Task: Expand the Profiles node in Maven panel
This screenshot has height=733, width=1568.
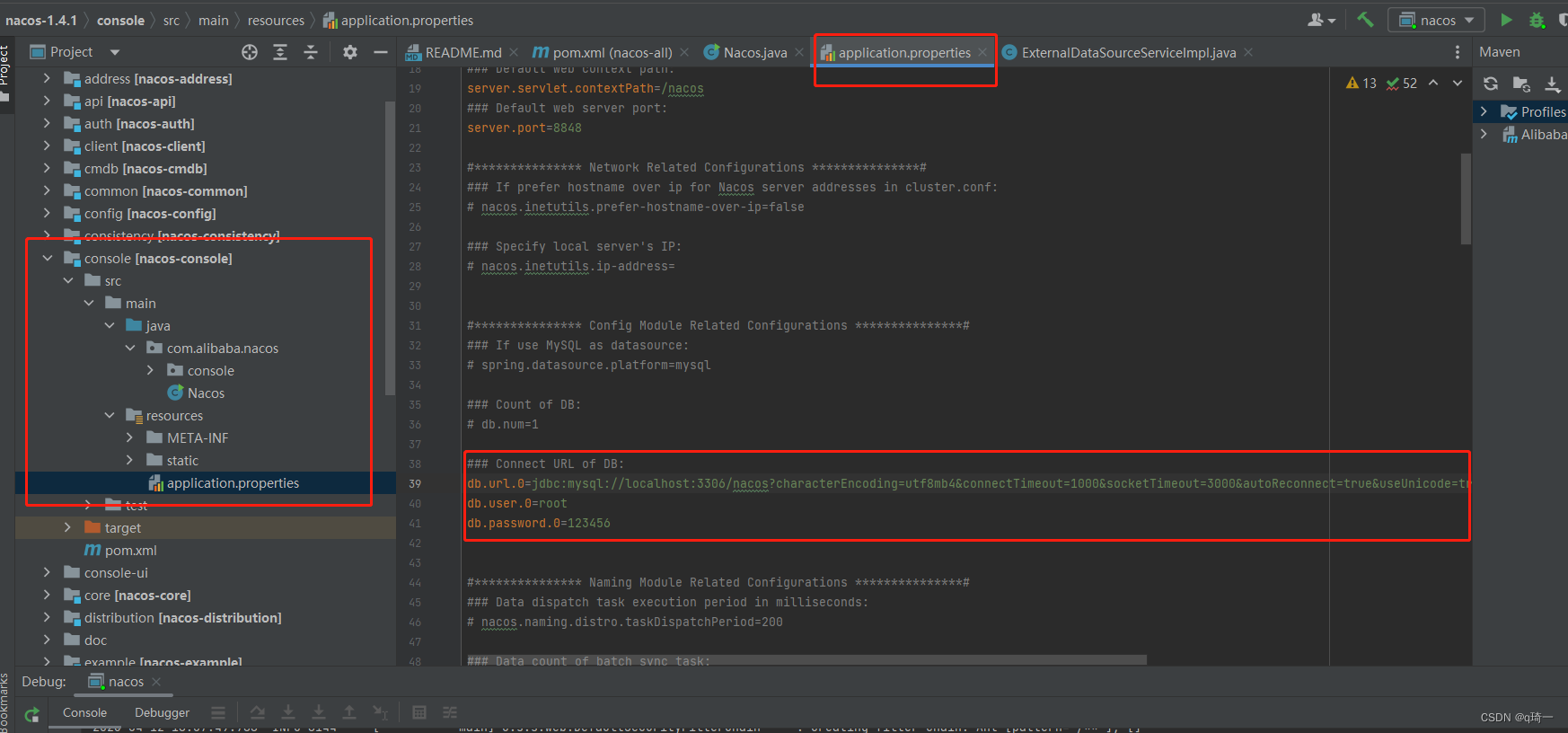Action: pos(1484,111)
